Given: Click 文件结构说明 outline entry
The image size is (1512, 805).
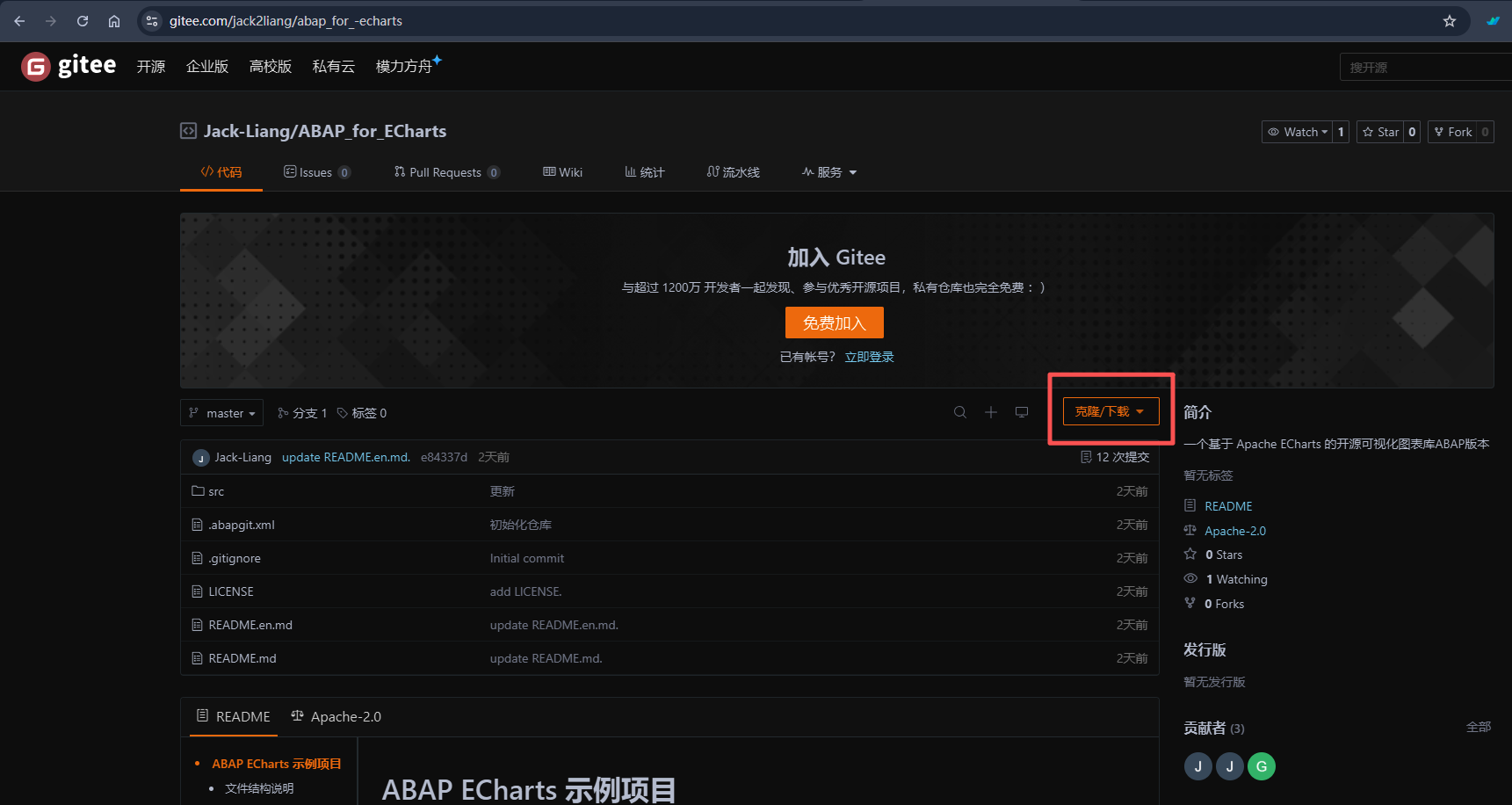Looking at the screenshot, I should click(x=259, y=788).
